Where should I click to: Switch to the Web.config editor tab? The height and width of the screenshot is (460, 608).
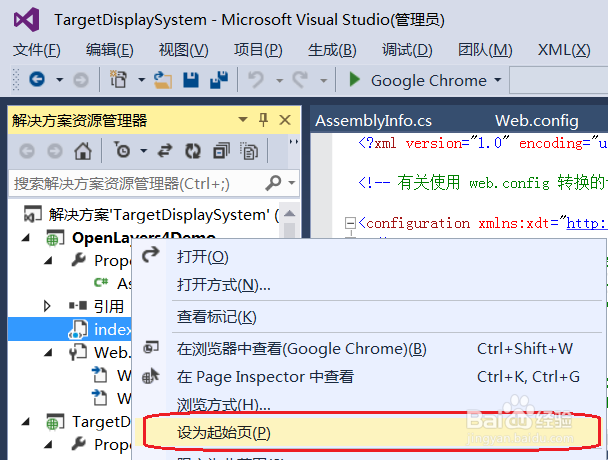click(537, 121)
